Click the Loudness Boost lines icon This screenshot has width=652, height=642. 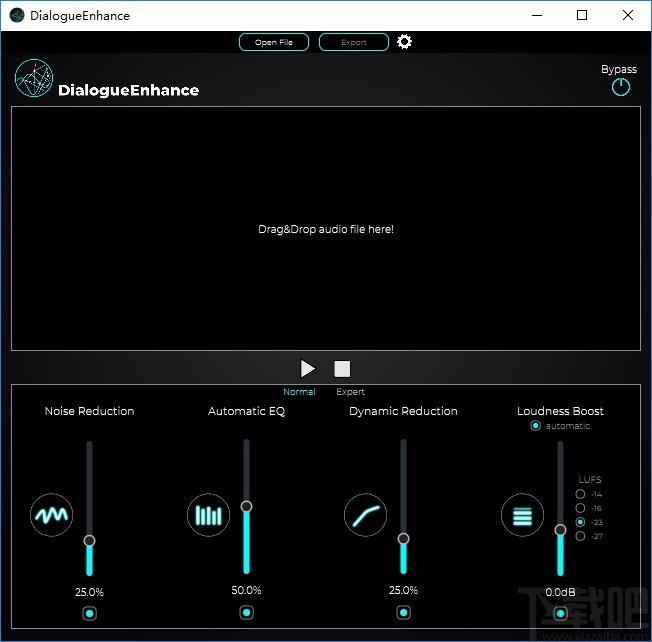(x=522, y=515)
